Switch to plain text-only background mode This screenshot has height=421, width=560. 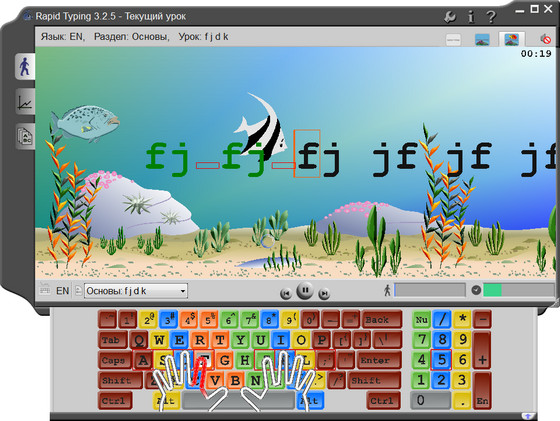tap(454, 39)
